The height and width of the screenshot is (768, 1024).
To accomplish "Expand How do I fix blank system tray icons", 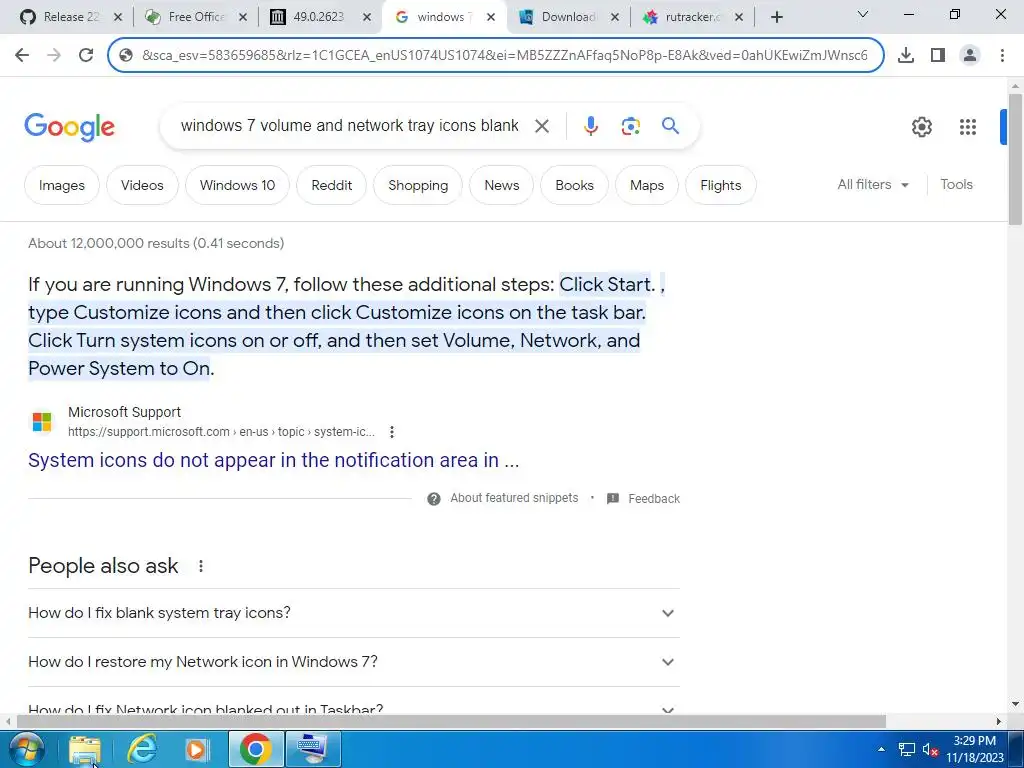I will click(x=354, y=613).
